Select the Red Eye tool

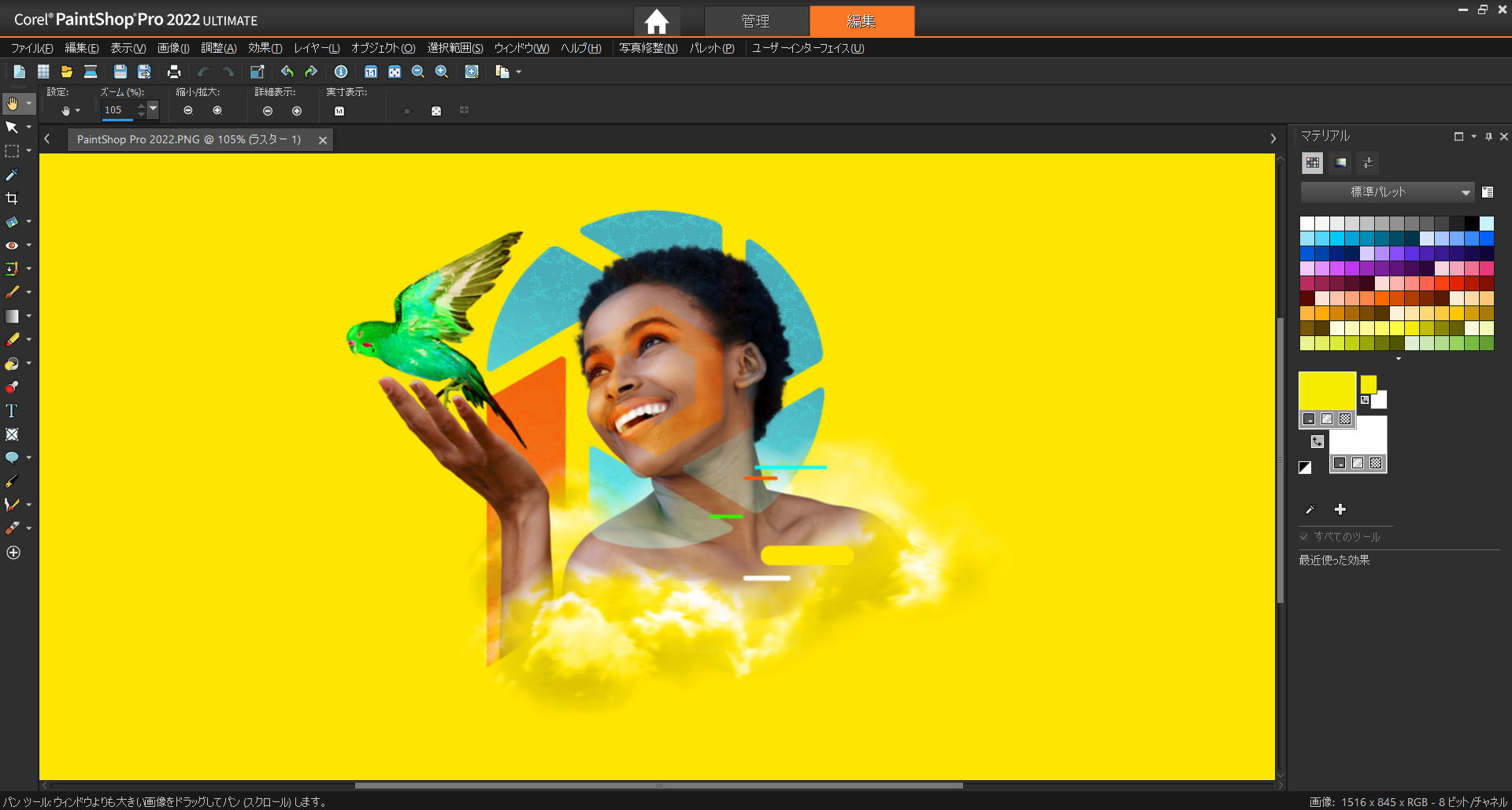[x=12, y=246]
